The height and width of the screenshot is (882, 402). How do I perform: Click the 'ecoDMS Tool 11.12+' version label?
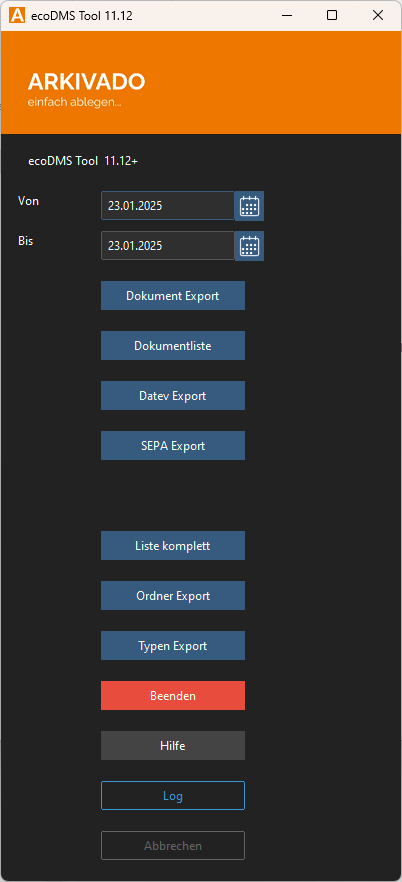click(x=83, y=161)
